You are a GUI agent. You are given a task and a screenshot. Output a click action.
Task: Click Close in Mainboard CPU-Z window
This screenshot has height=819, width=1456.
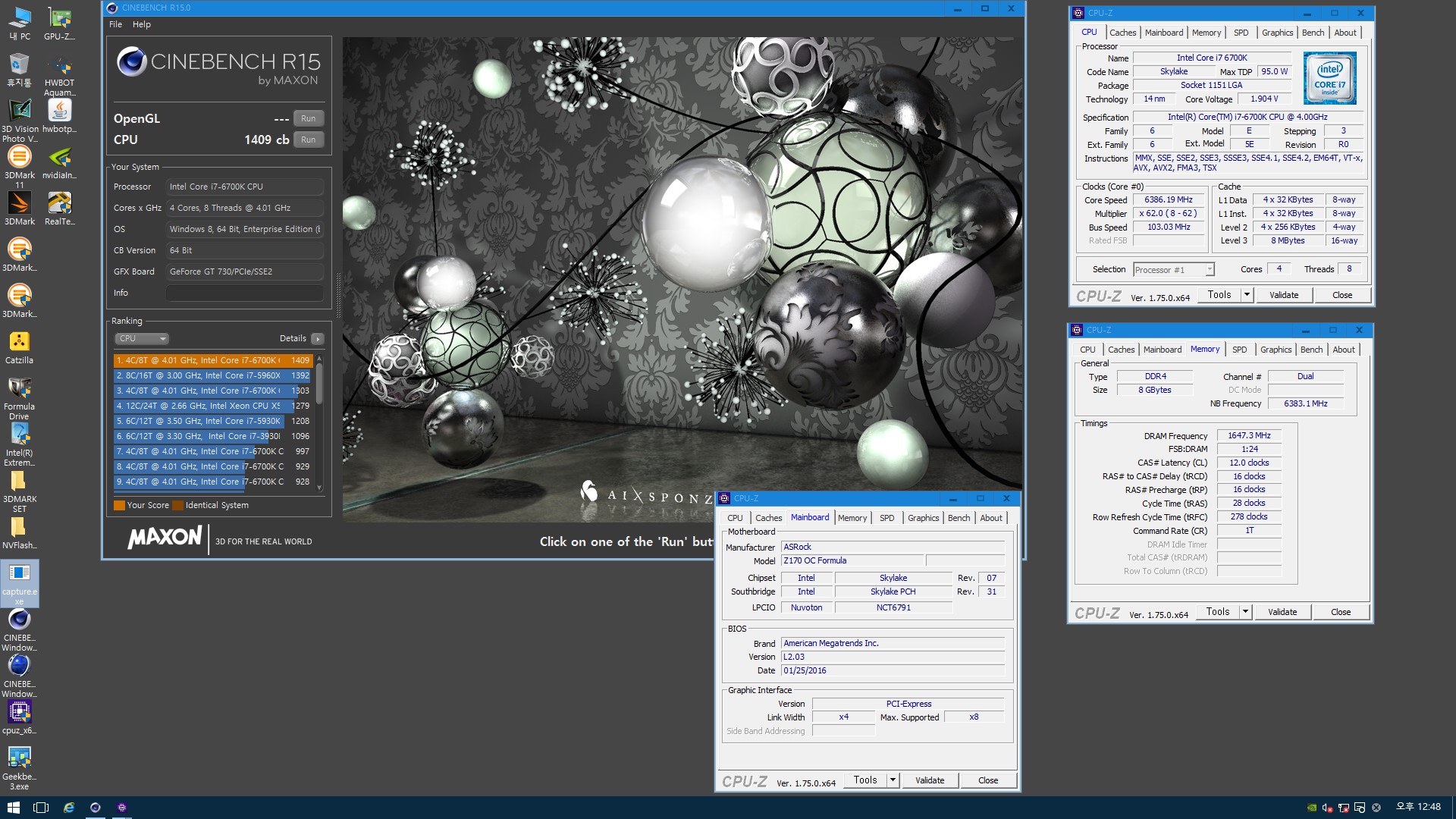coord(988,780)
